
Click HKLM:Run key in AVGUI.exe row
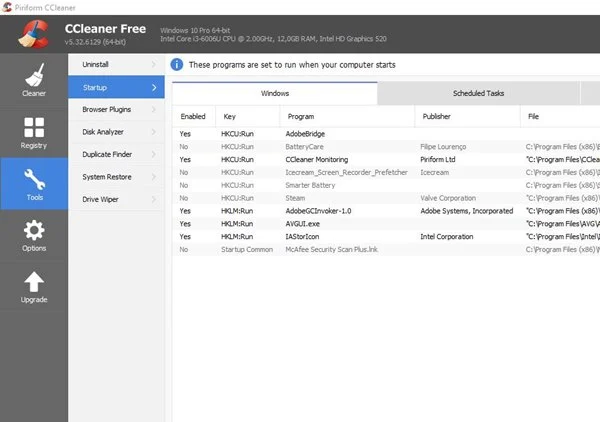click(237, 224)
